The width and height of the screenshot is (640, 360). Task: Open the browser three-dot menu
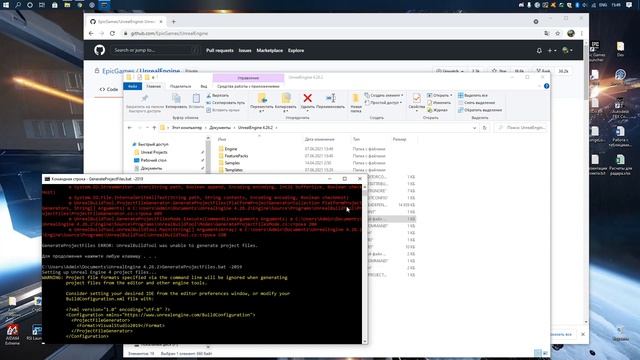click(582, 33)
